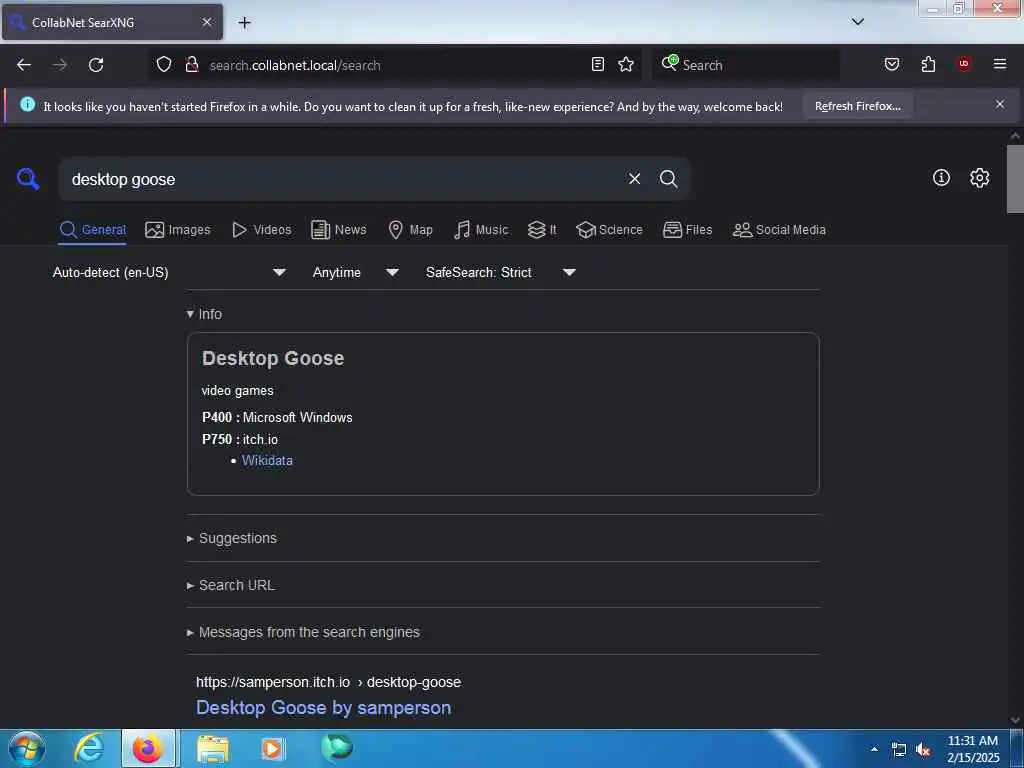Open the Wikidata link
The width and height of the screenshot is (1024, 768).
click(267, 460)
